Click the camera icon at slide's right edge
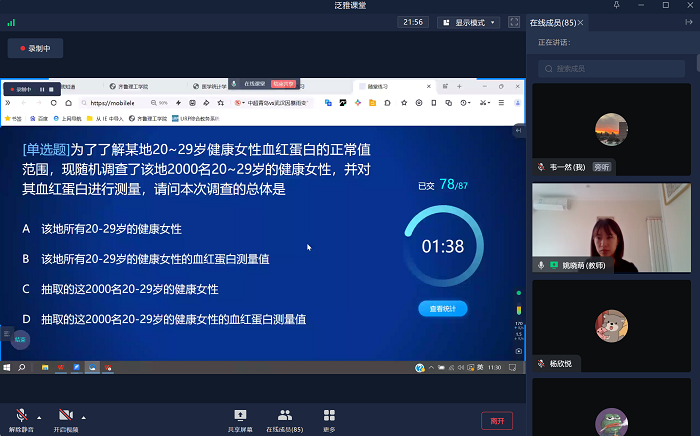This screenshot has width=700, height=436. click(518, 351)
